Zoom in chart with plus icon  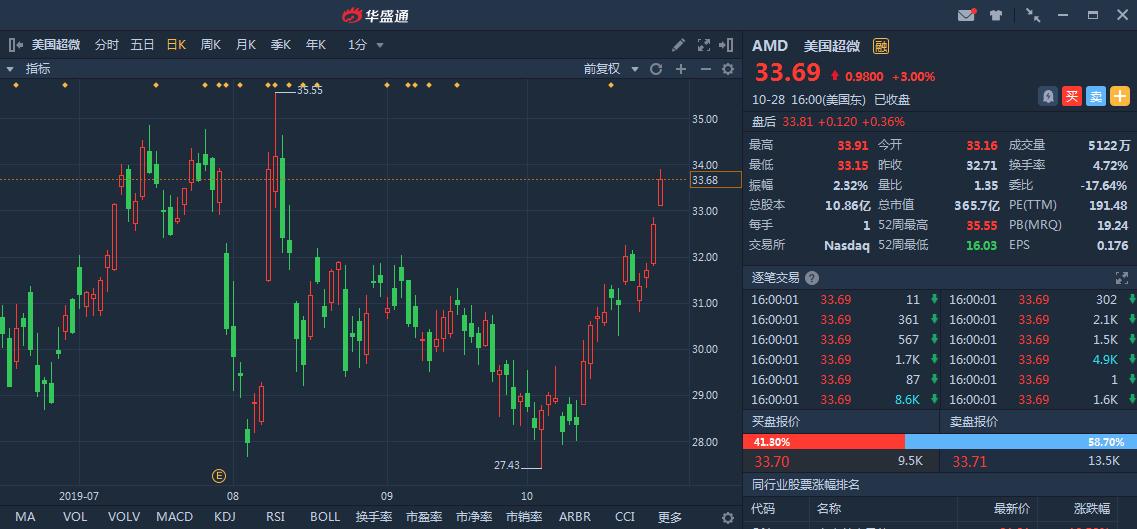coord(681,69)
